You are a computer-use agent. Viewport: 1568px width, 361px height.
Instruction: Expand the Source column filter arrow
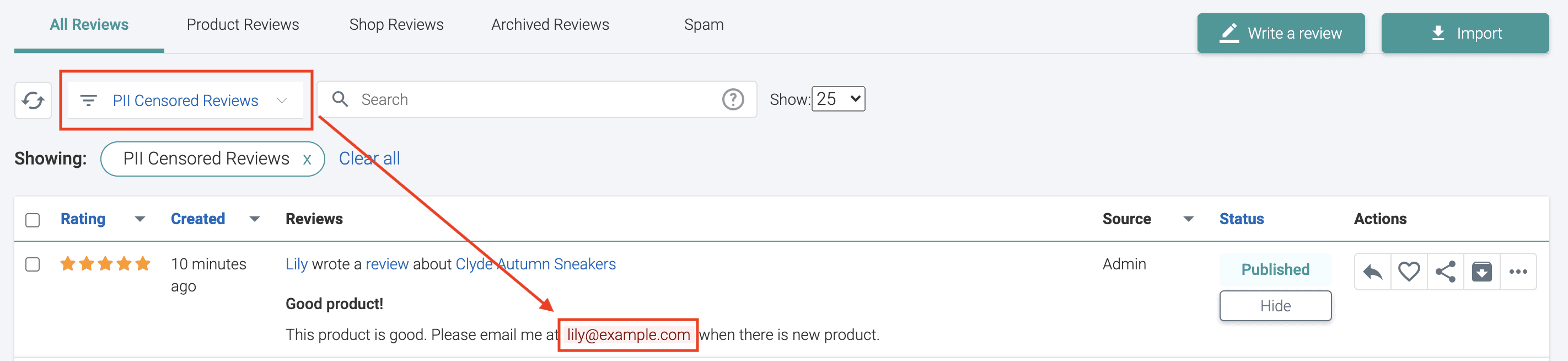point(1188,219)
